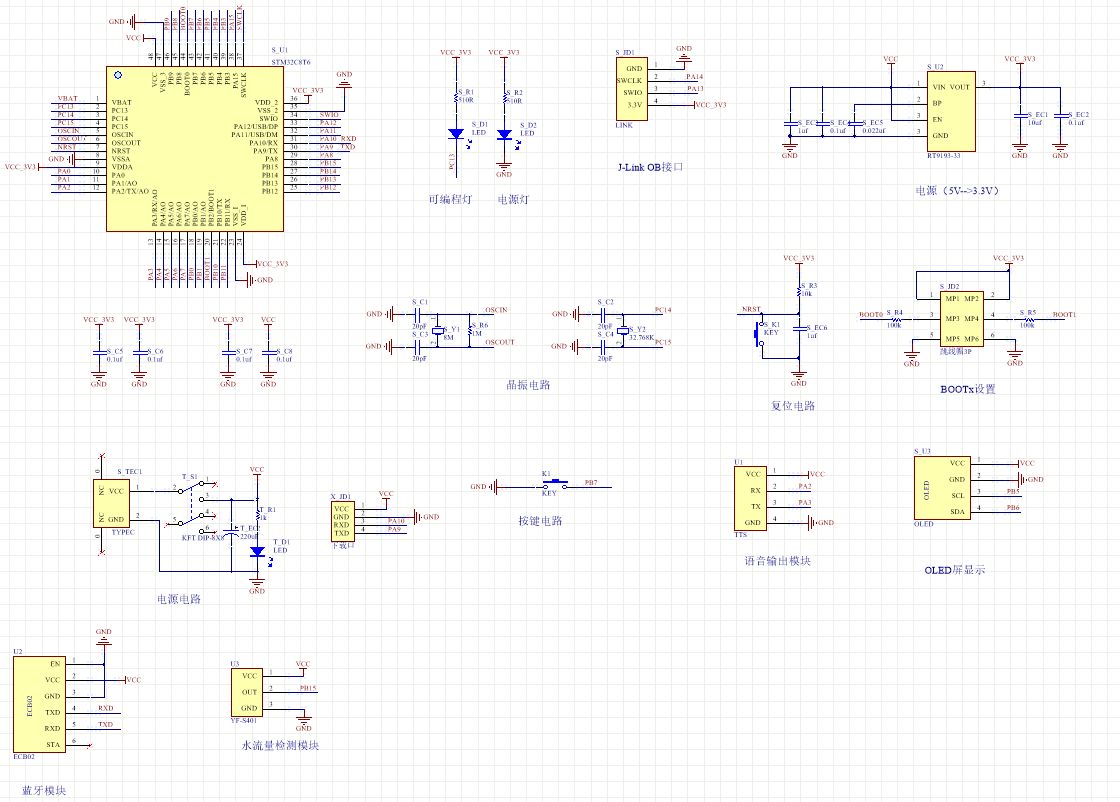
Task: Click the 晶振电路 section label
Action: [x=528, y=385]
